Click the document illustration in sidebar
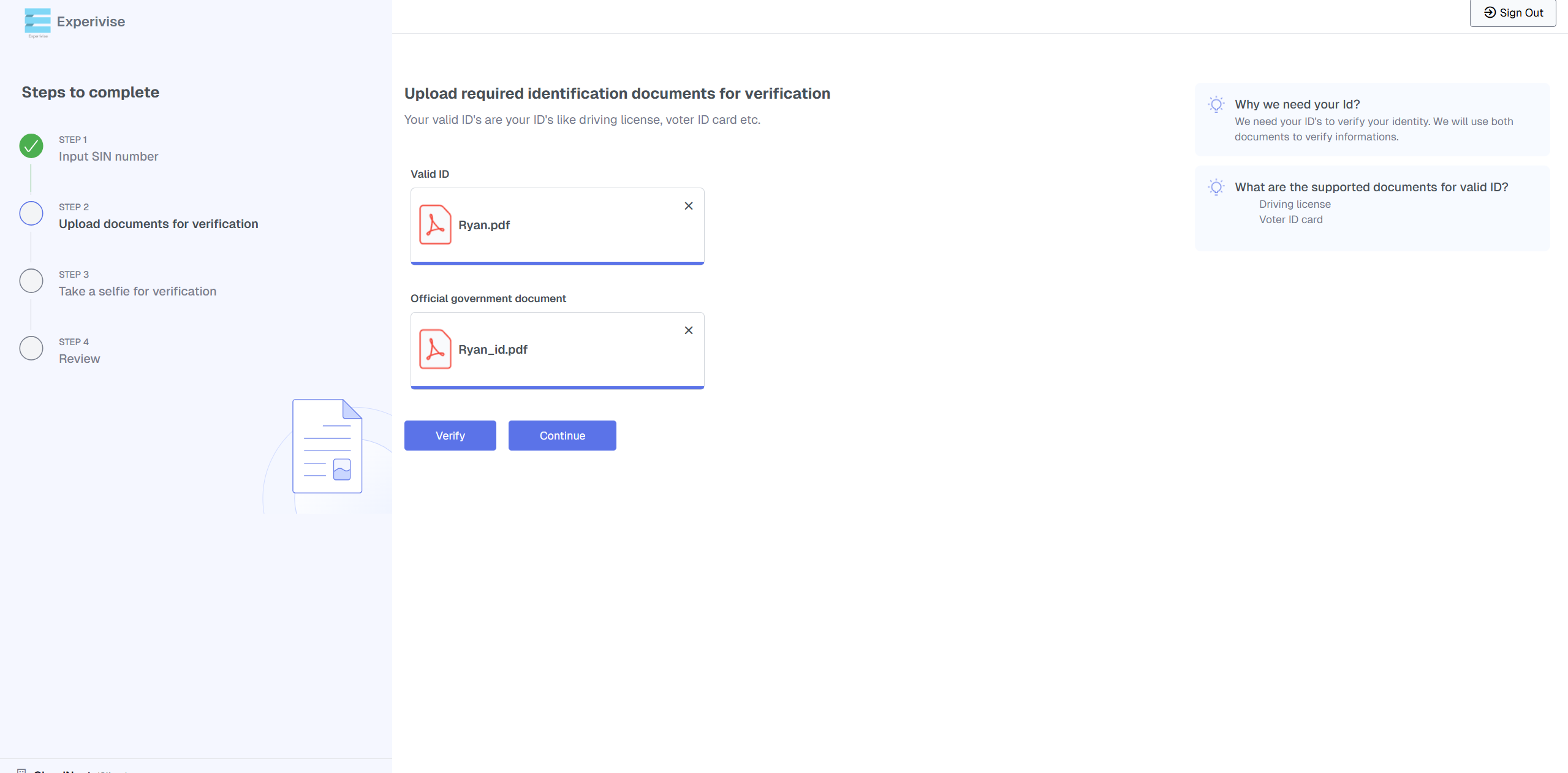 [327, 446]
